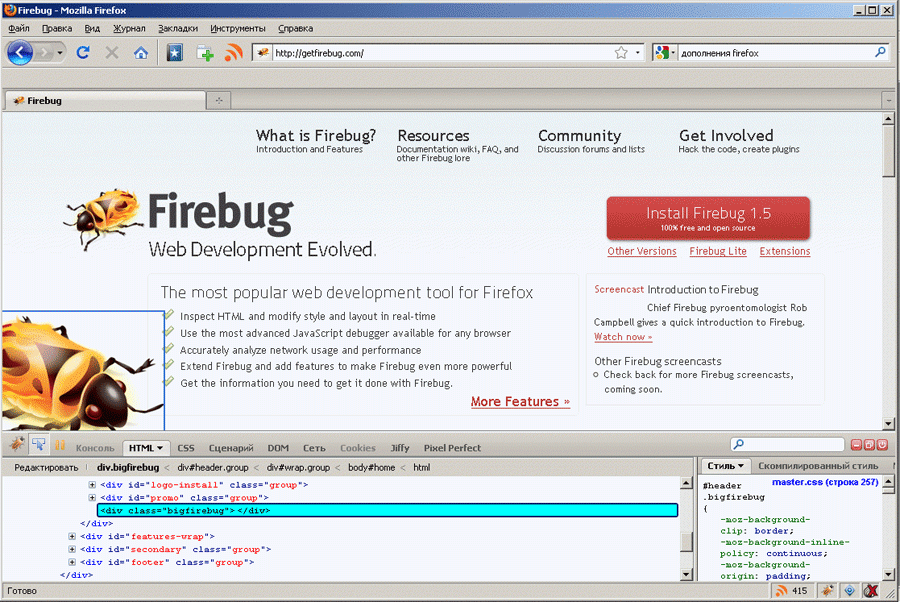The image size is (900, 602).
Task: Expand the div id promo node
Action: [92, 498]
